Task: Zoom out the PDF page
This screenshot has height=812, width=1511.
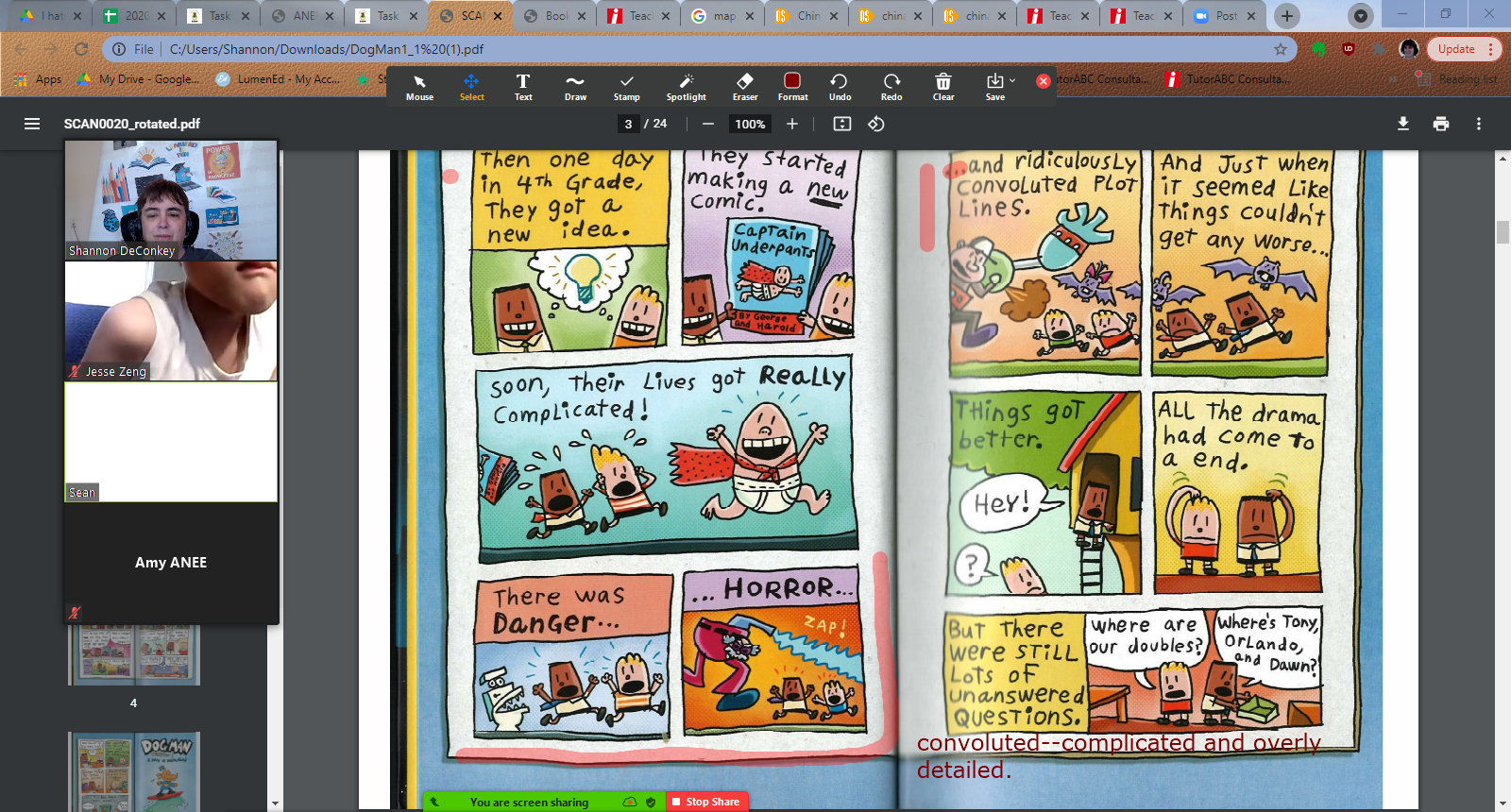Action: (x=708, y=124)
